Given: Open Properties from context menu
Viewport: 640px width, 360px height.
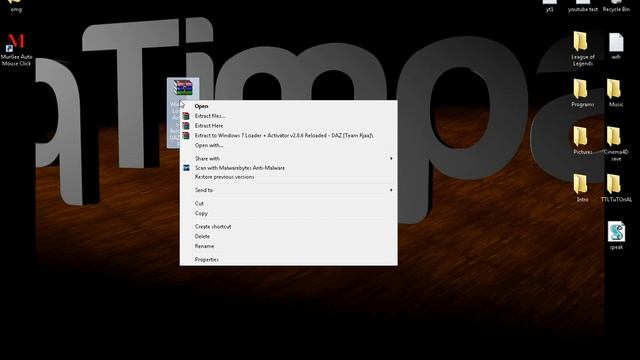Looking at the screenshot, I should (x=289, y=260).
